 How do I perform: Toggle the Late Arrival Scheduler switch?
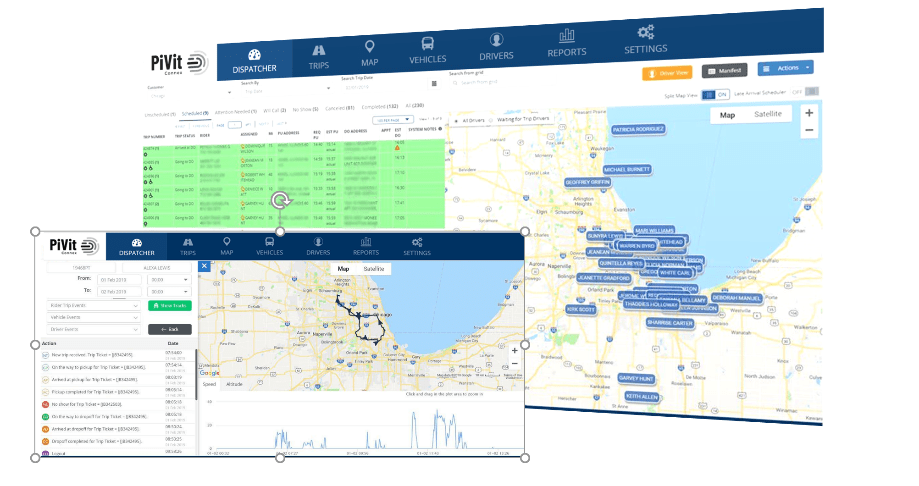pos(813,92)
